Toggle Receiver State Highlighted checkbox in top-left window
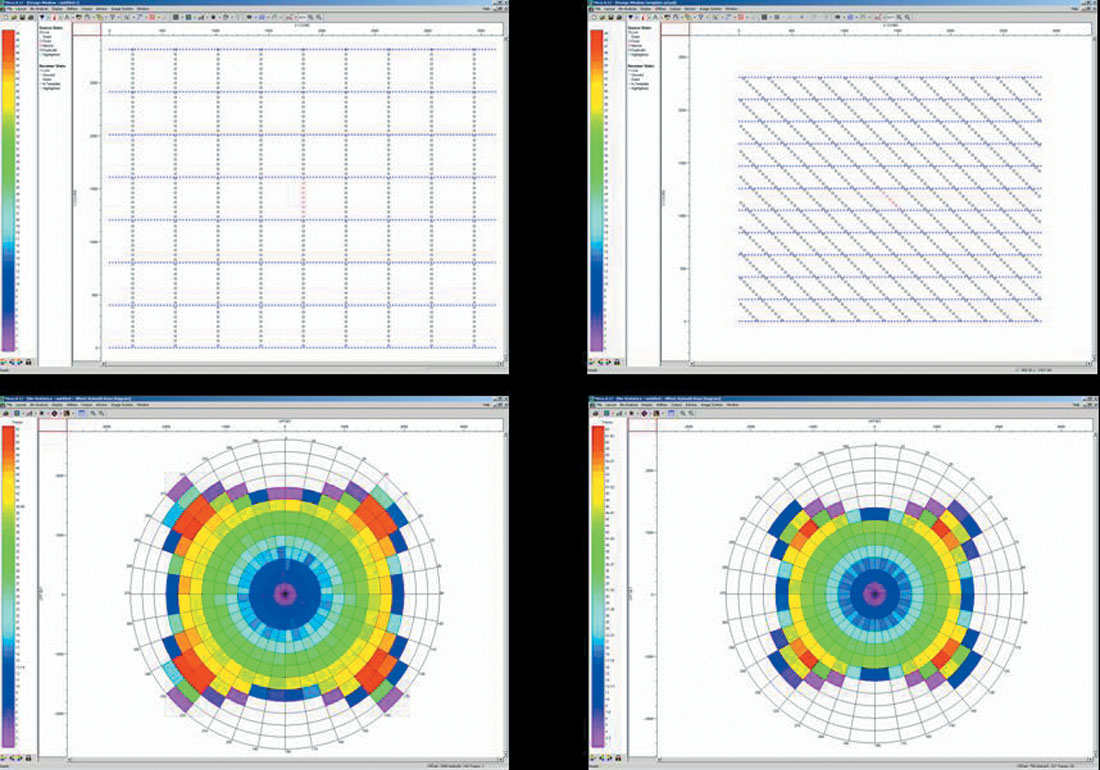The width and height of the screenshot is (1100, 770). (41, 88)
